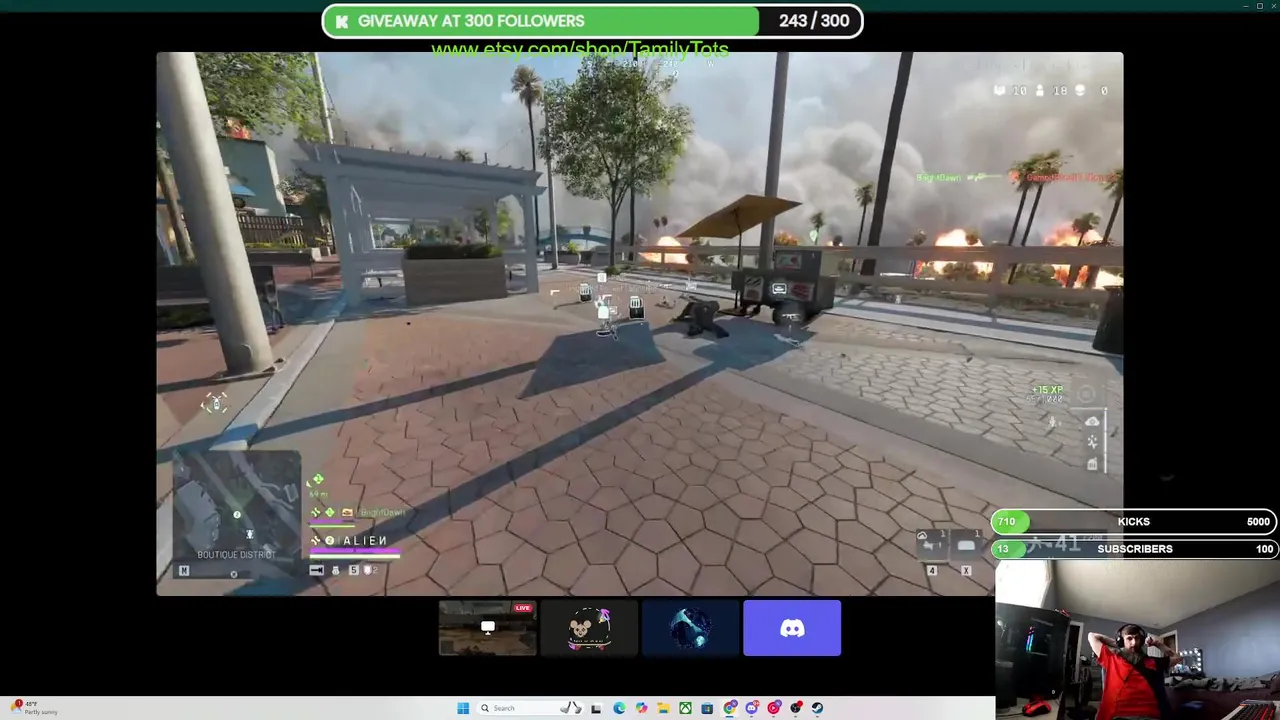
Task: Click the 243 / 300 follower counter
Action: click(814, 21)
